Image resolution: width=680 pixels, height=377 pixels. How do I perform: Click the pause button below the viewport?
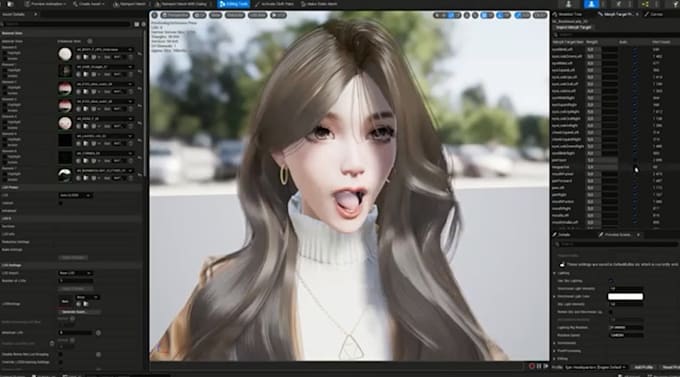click(539, 367)
